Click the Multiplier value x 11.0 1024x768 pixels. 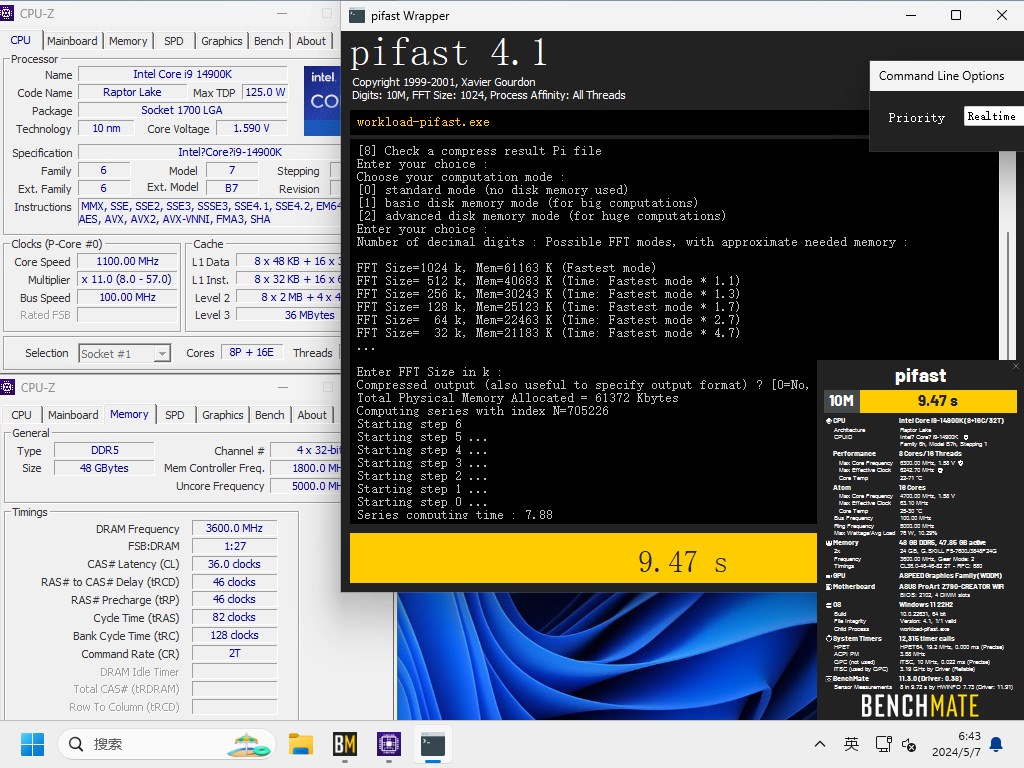tap(127, 279)
